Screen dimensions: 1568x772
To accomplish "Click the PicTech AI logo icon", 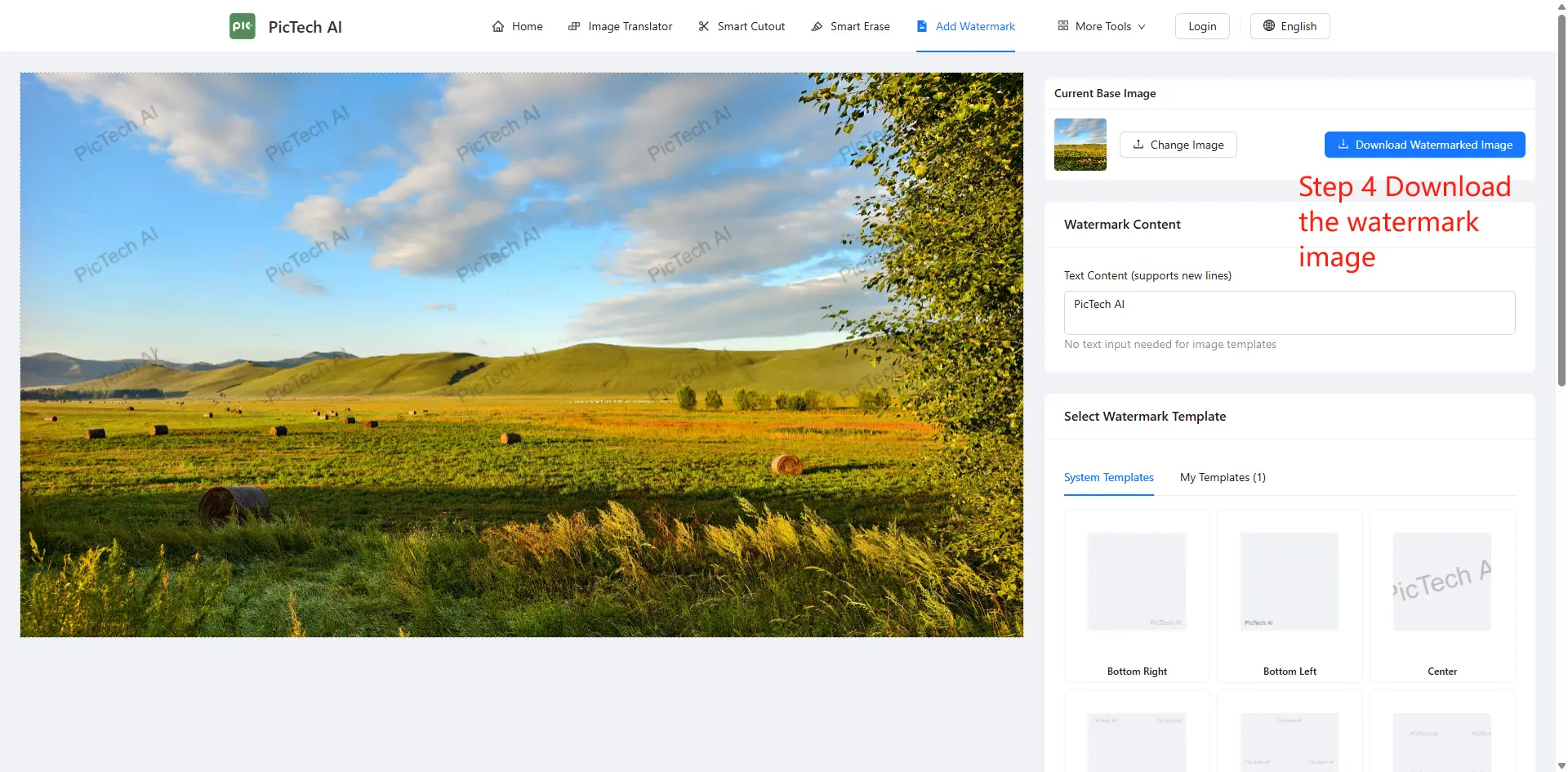I will tap(243, 26).
